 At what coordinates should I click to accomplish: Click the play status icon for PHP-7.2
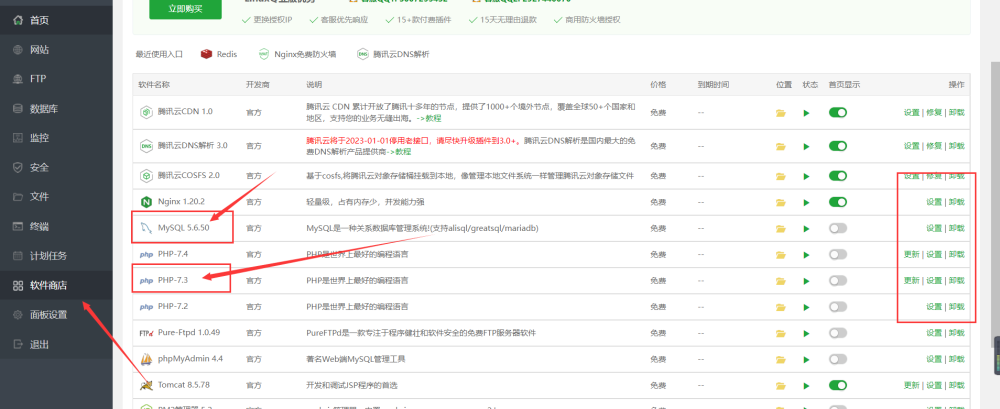(807, 307)
